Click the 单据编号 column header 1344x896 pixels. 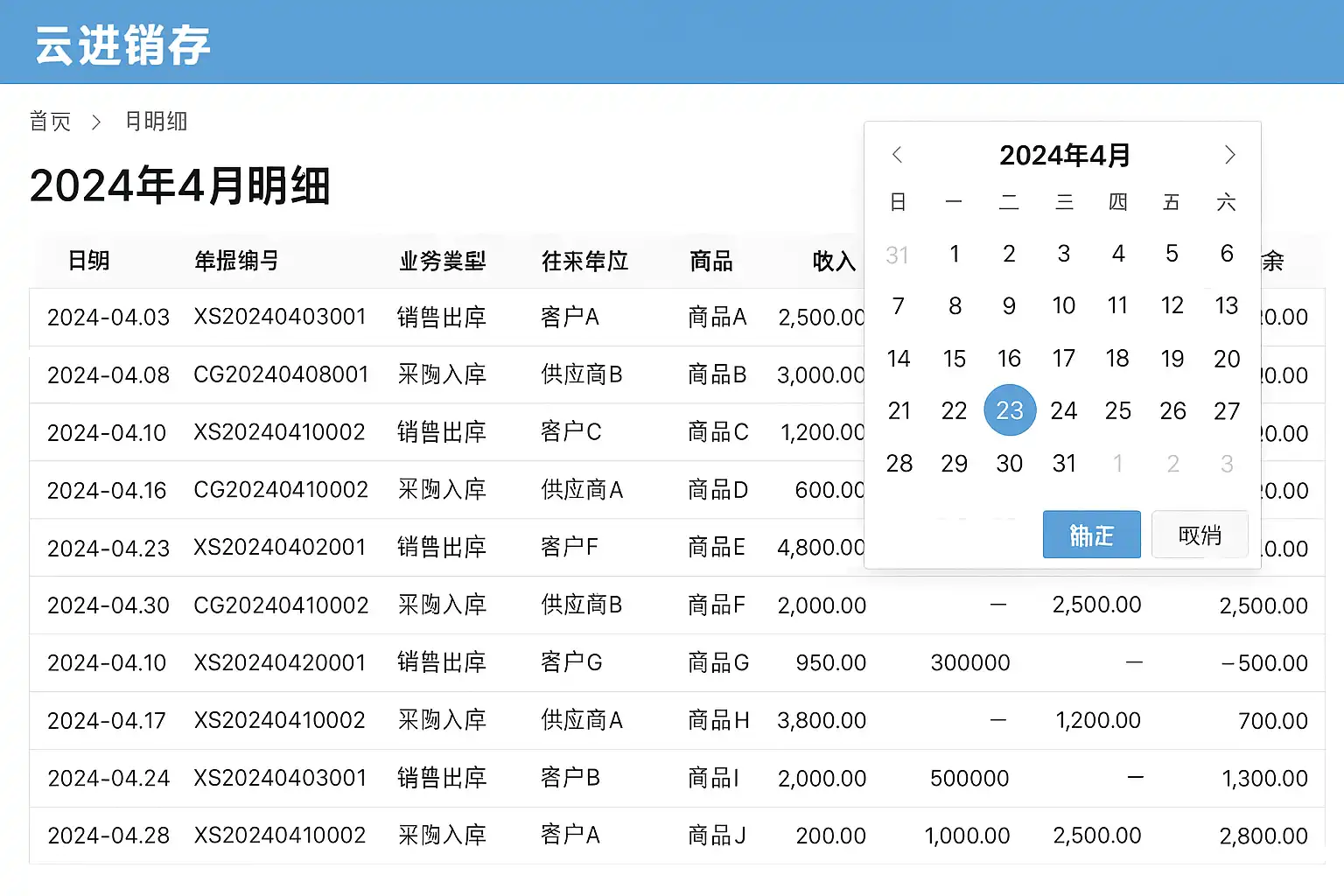click(x=236, y=261)
